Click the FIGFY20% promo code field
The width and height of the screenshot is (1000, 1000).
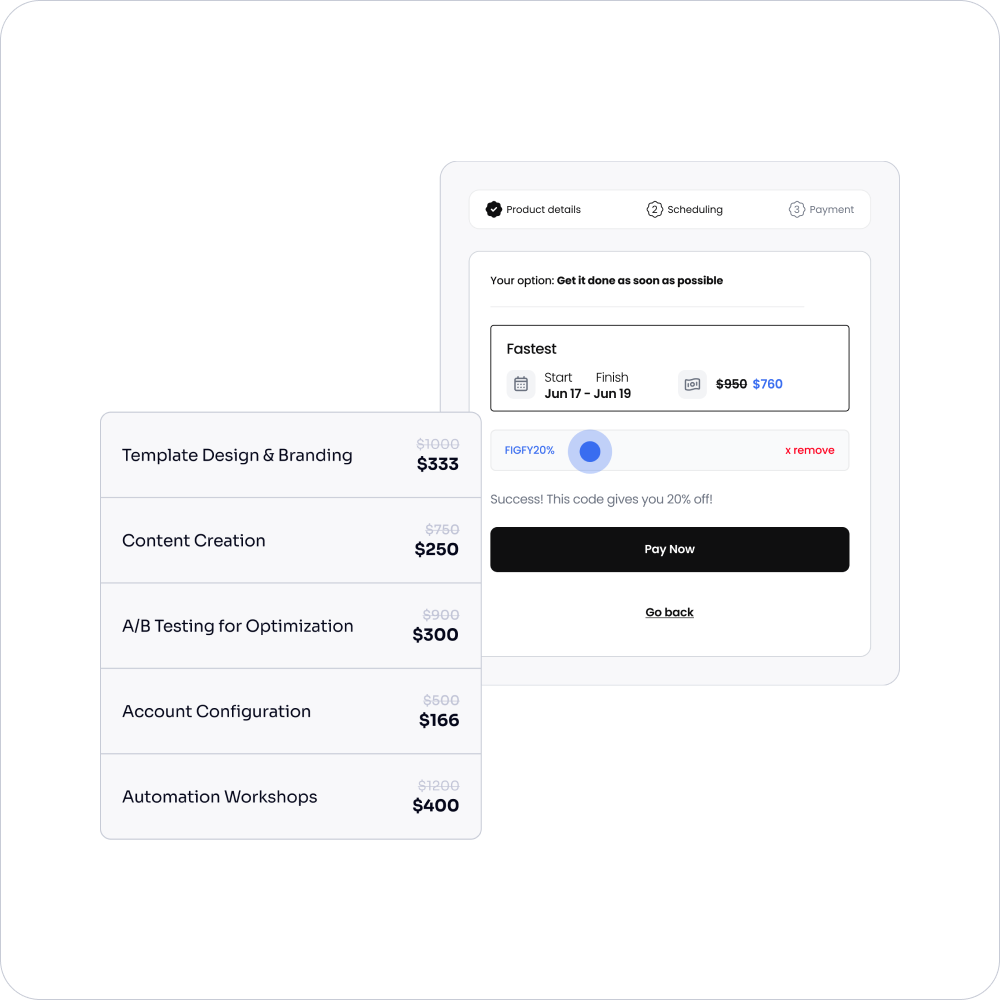pyautogui.click(x=670, y=450)
